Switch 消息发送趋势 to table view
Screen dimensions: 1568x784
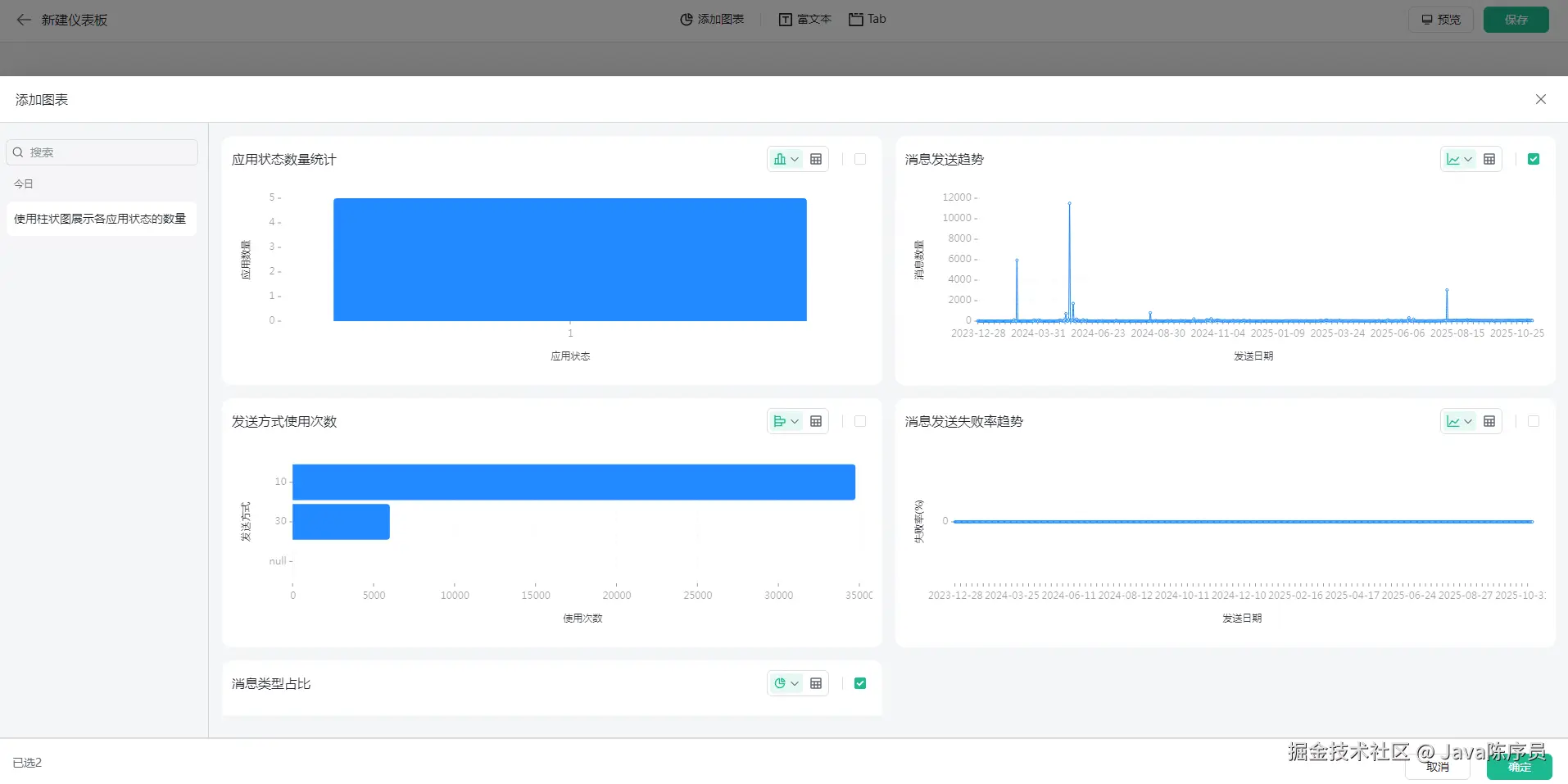click(1489, 159)
